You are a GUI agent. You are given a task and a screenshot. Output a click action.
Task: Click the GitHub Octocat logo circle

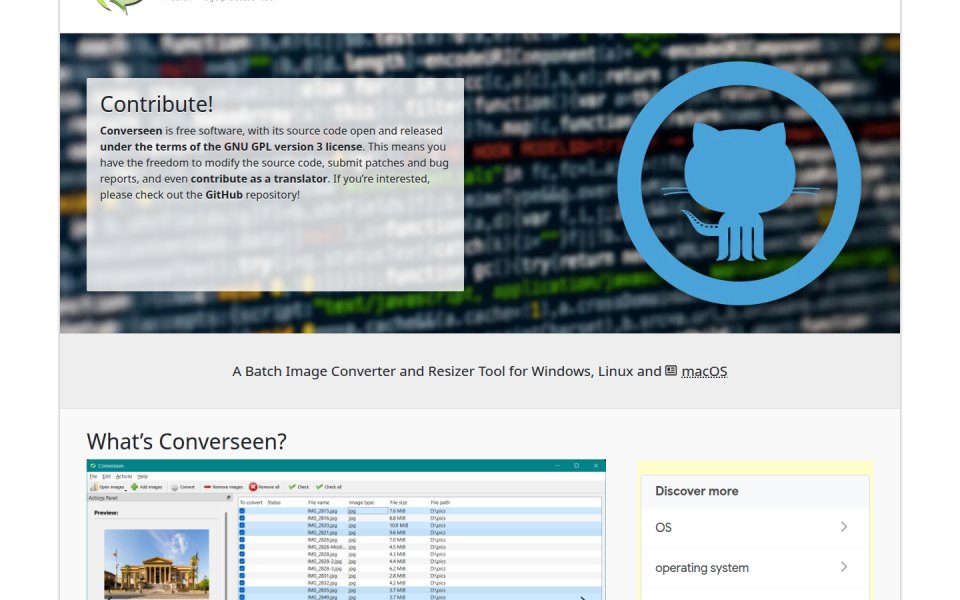pyautogui.click(x=739, y=183)
